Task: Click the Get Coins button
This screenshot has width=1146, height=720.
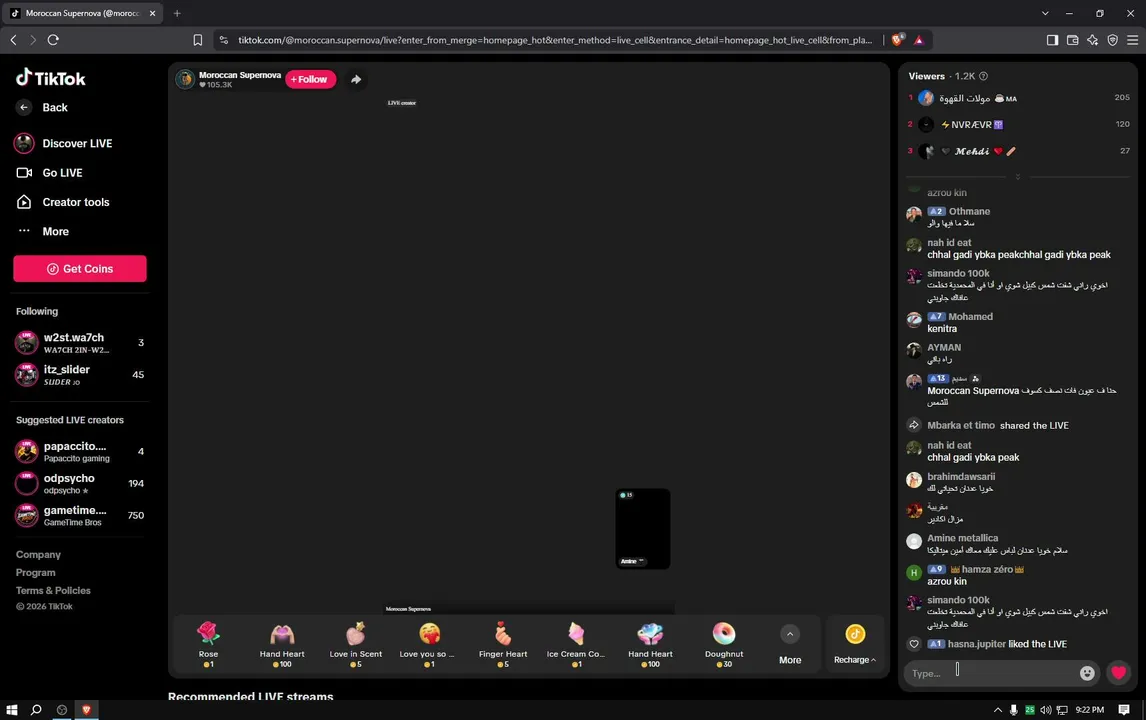Action: tap(80, 268)
